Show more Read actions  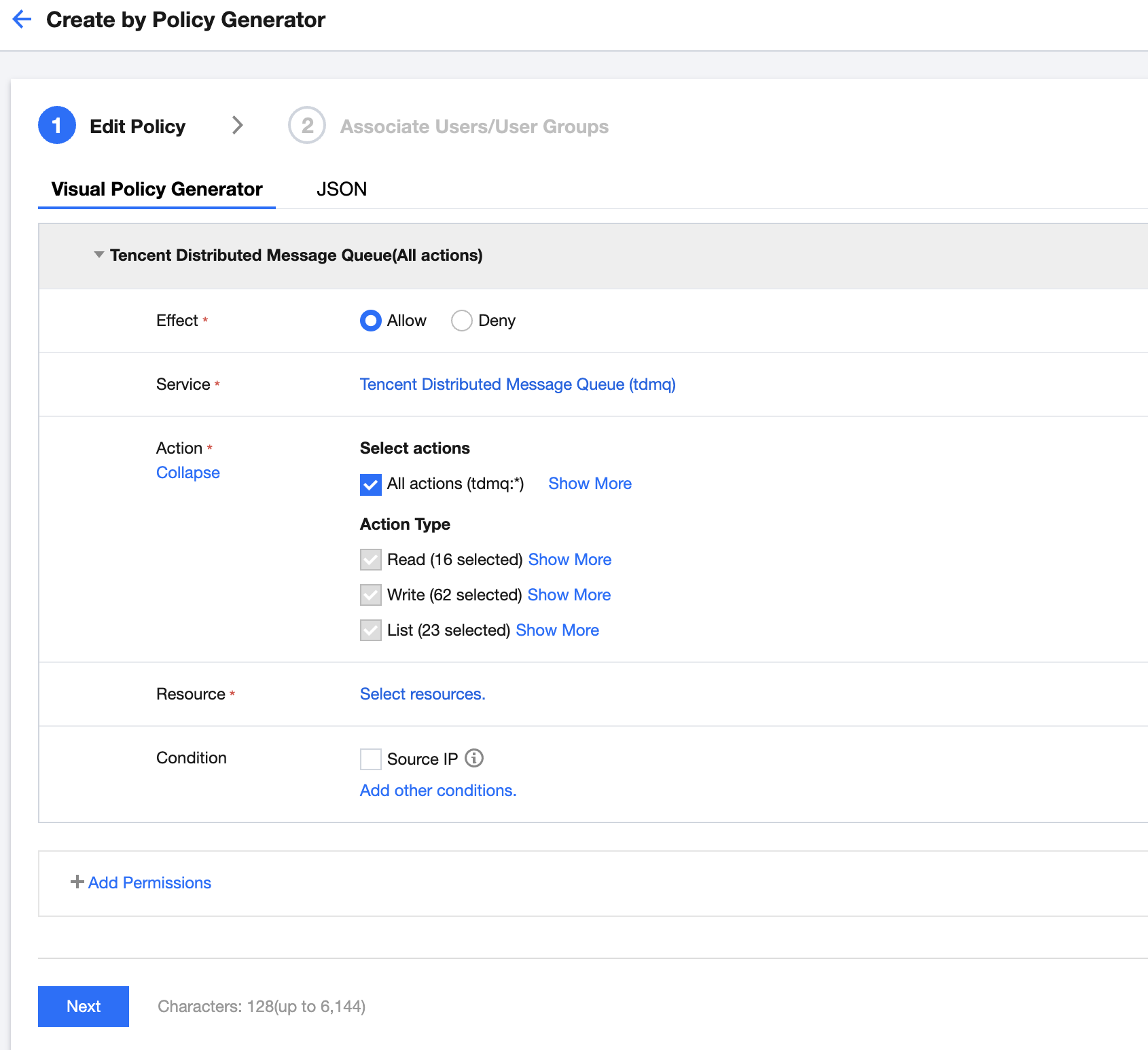pyautogui.click(x=570, y=560)
